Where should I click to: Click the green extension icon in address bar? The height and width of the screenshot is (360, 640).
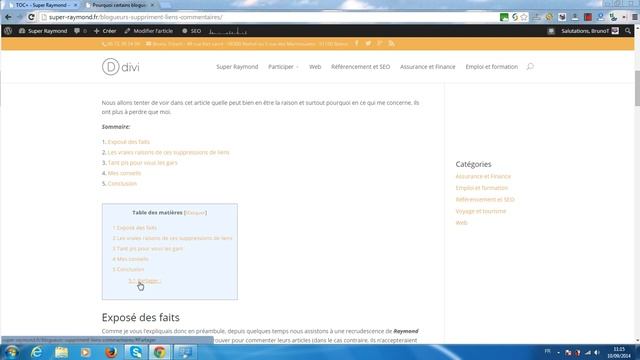coord(504,17)
